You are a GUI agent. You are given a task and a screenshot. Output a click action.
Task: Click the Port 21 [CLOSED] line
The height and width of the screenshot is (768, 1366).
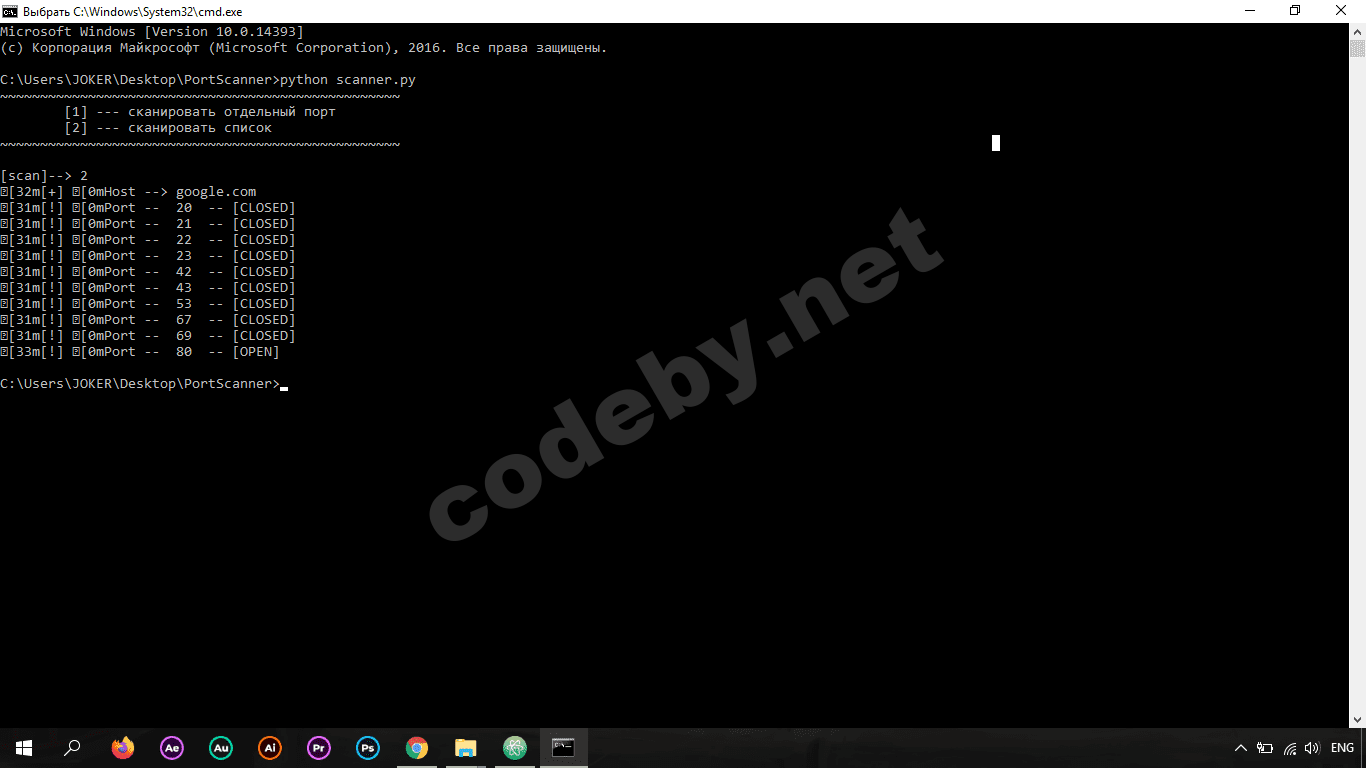tap(148, 224)
